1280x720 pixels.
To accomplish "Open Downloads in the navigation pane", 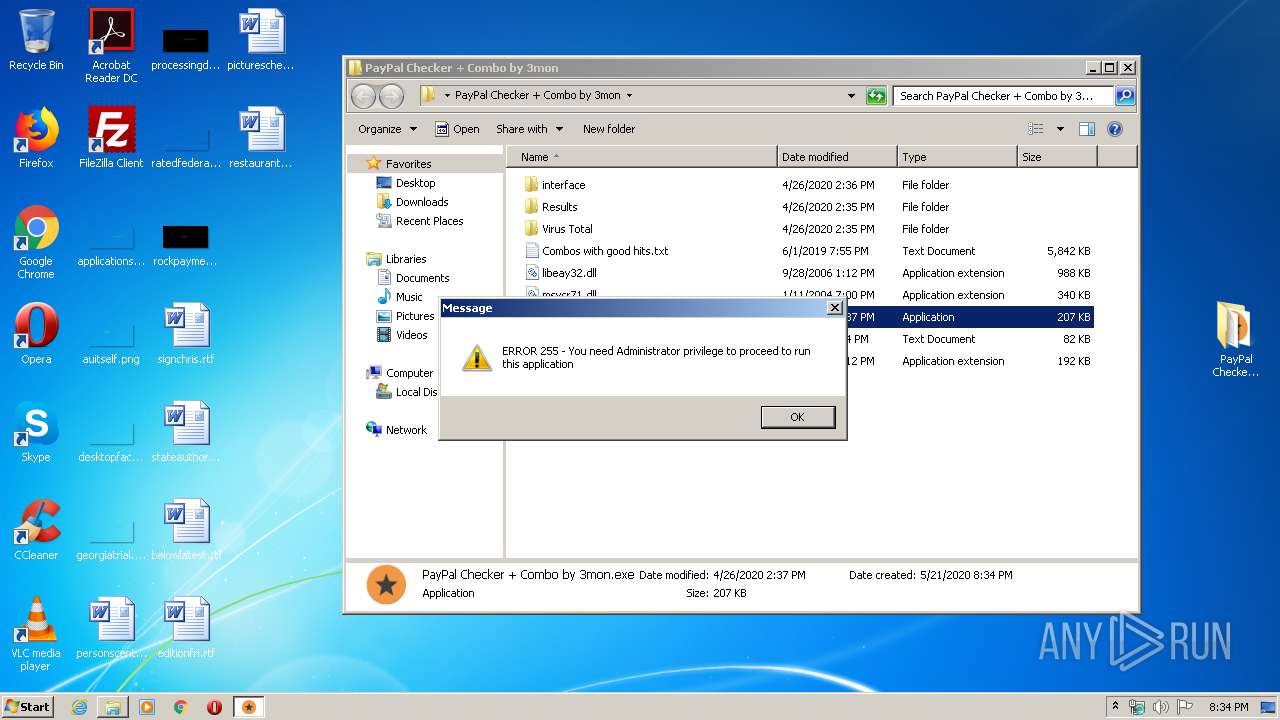I will [412, 202].
